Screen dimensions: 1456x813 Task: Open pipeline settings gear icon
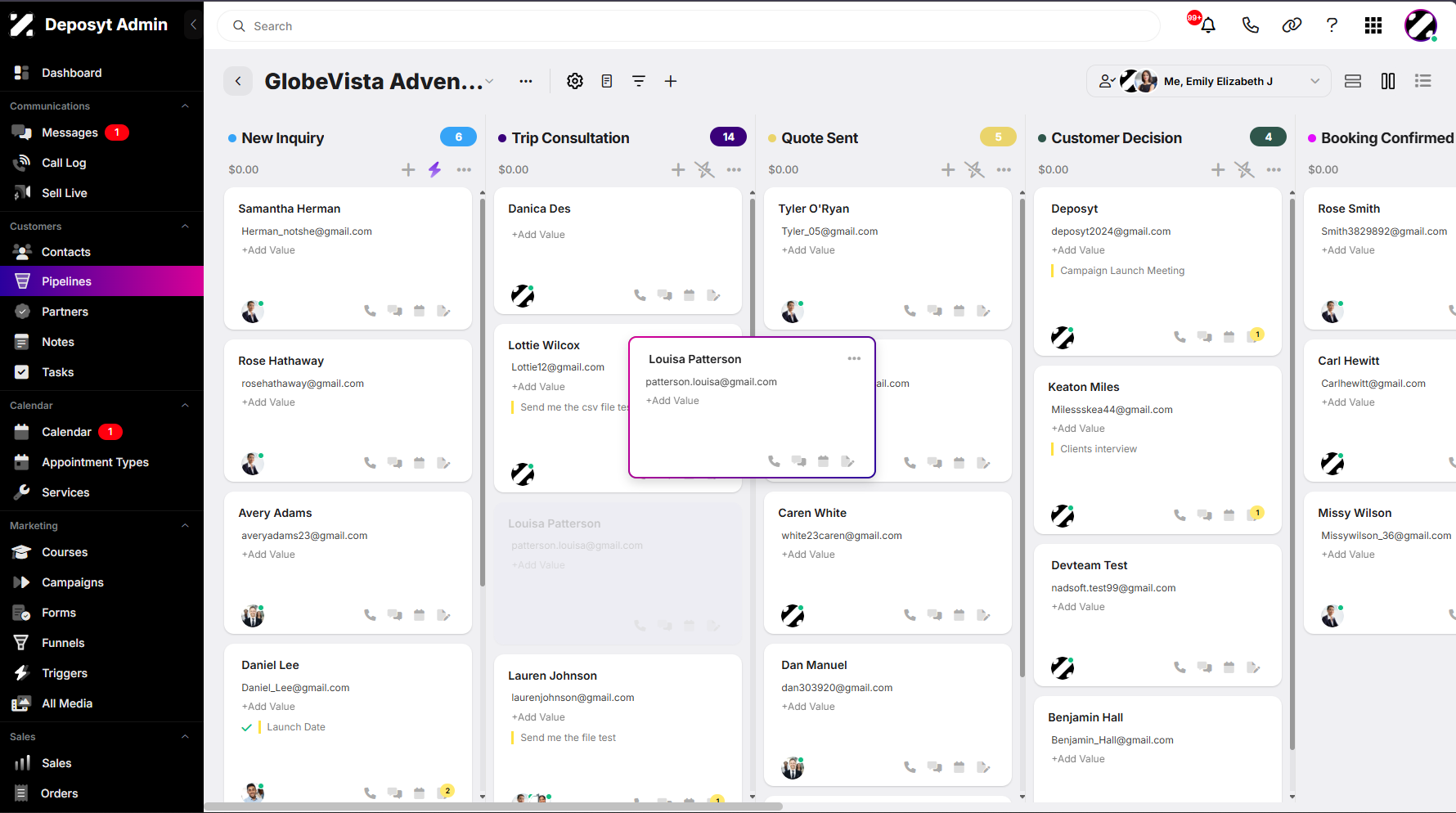coord(575,81)
